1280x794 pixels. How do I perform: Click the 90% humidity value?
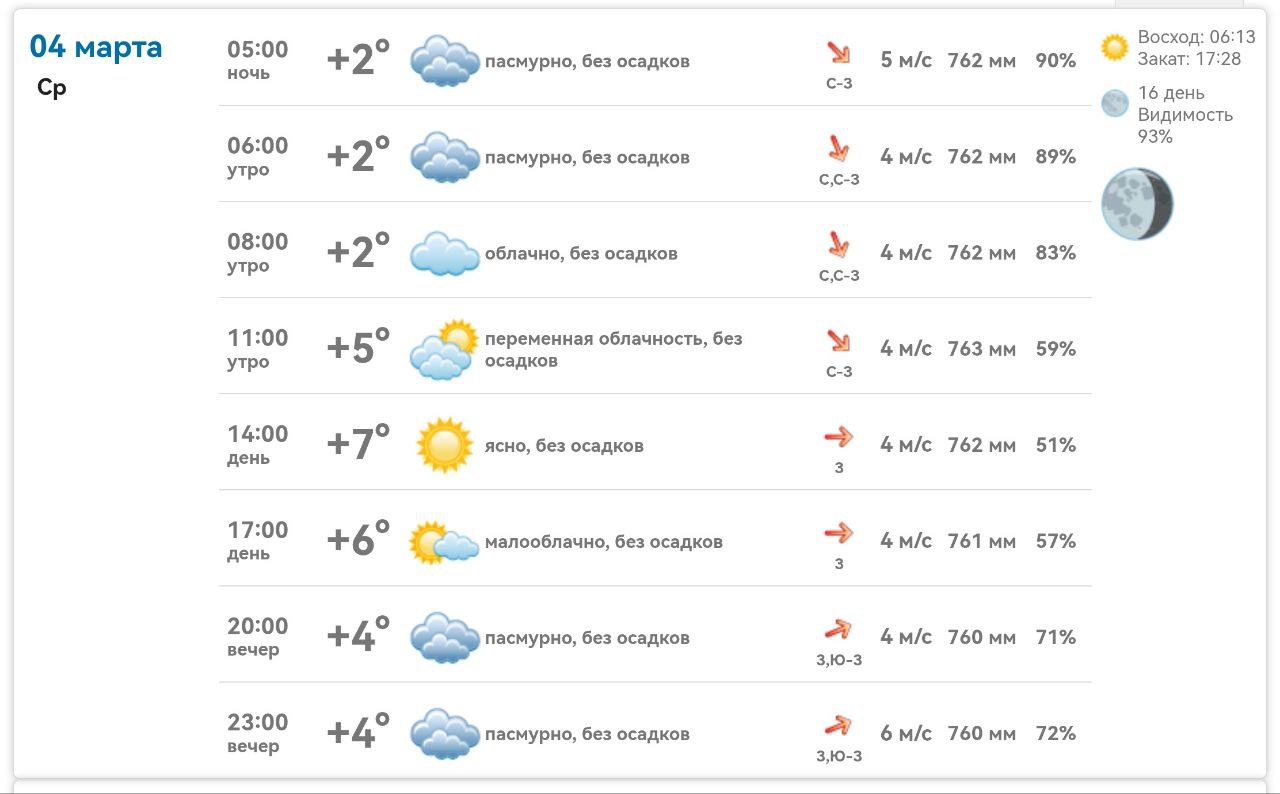[x=1055, y=61]
